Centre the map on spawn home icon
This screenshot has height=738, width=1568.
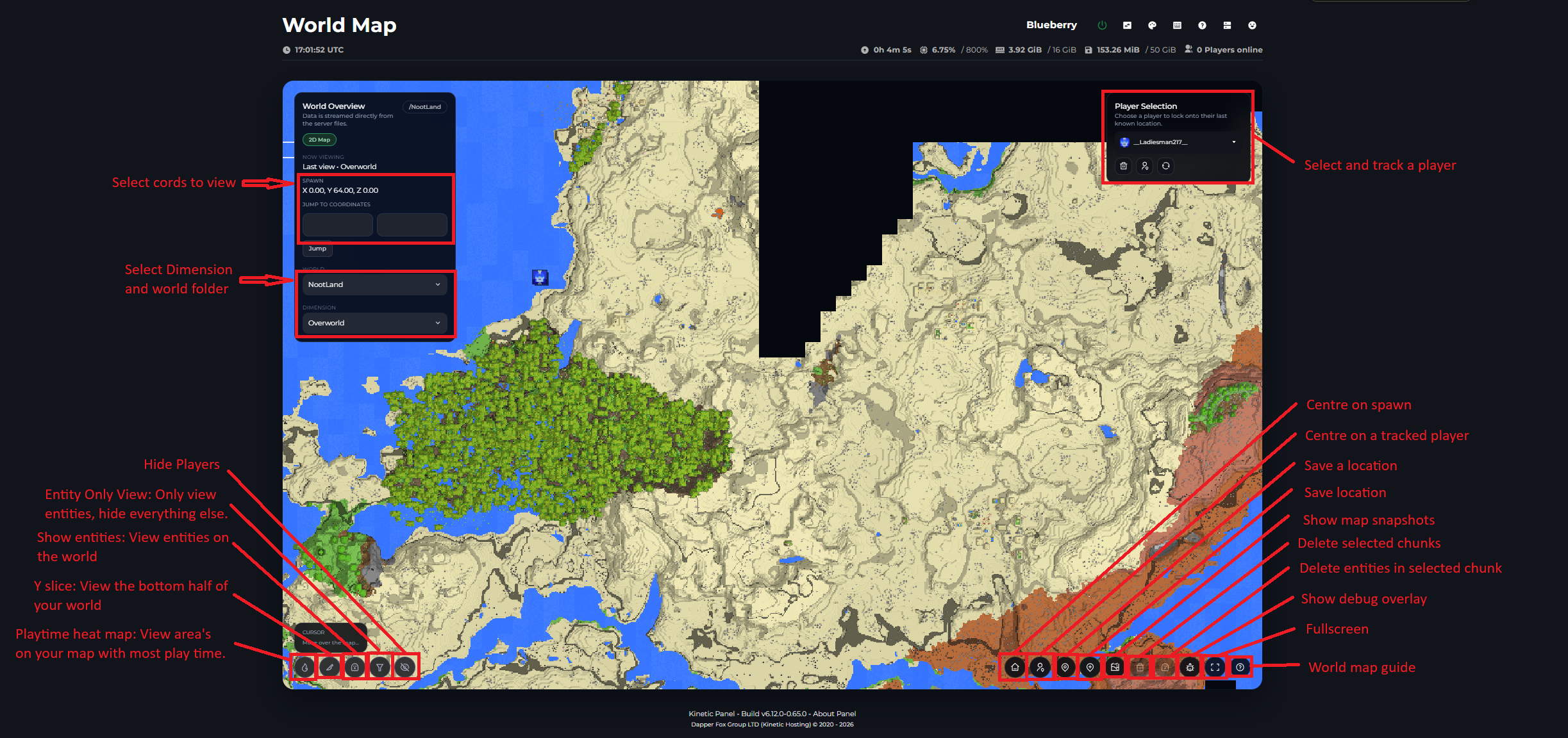point(1015,667)
